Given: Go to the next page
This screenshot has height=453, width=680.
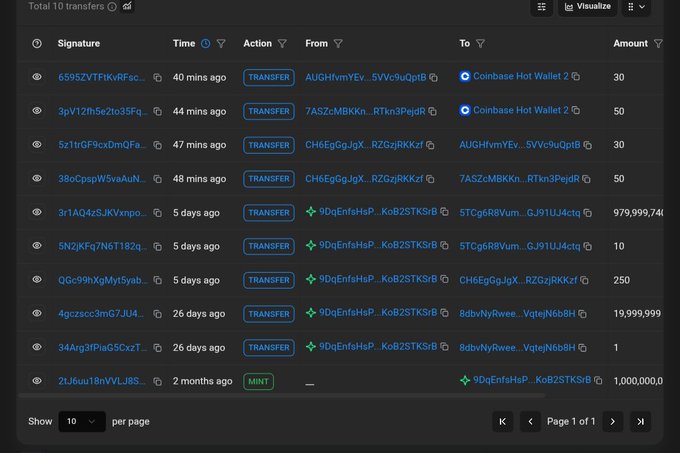Looking at the screenshot, I should pyautogui.click(x=613, y=421).
